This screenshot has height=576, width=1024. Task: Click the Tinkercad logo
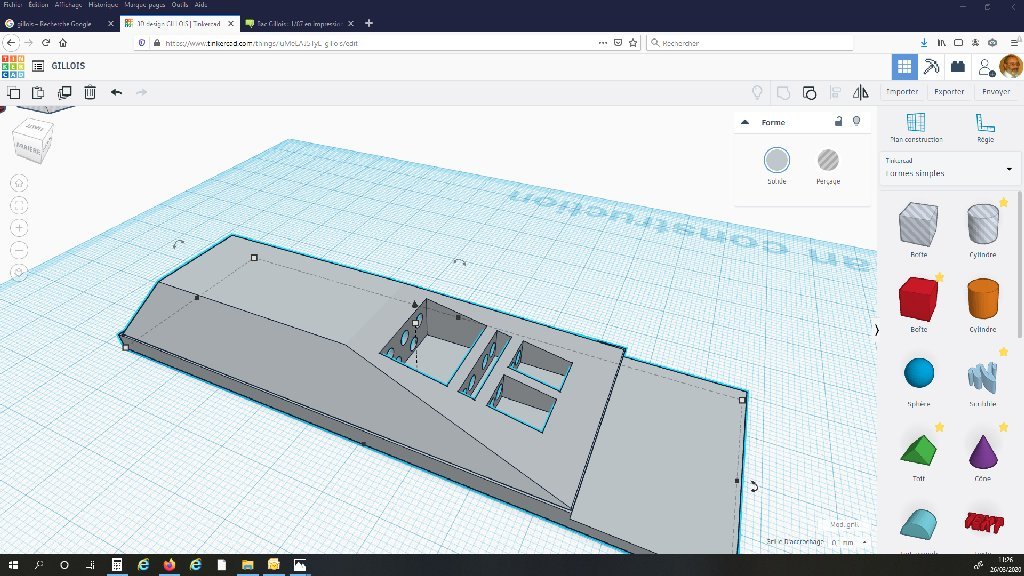pyautogui.click(x=12, y=66)
